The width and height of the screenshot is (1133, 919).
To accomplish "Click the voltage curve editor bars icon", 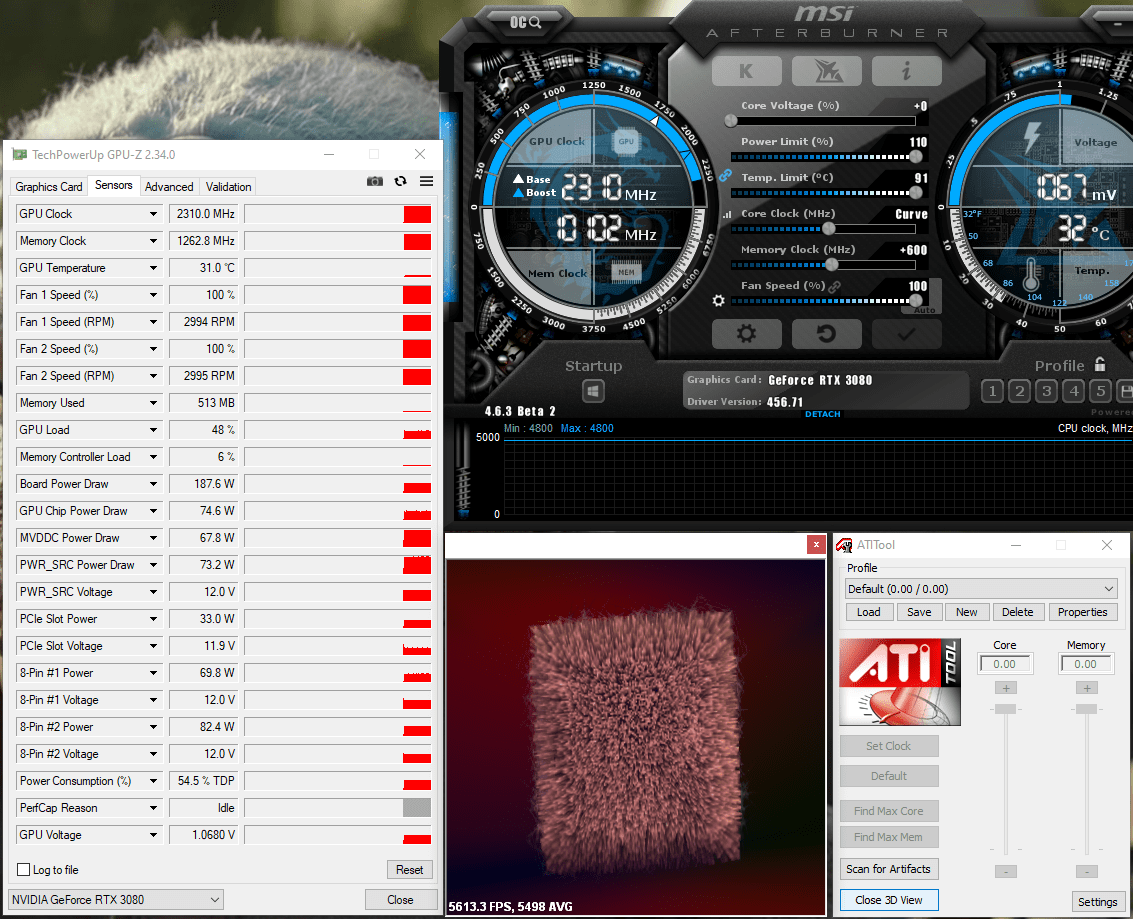I will (727, 215).
